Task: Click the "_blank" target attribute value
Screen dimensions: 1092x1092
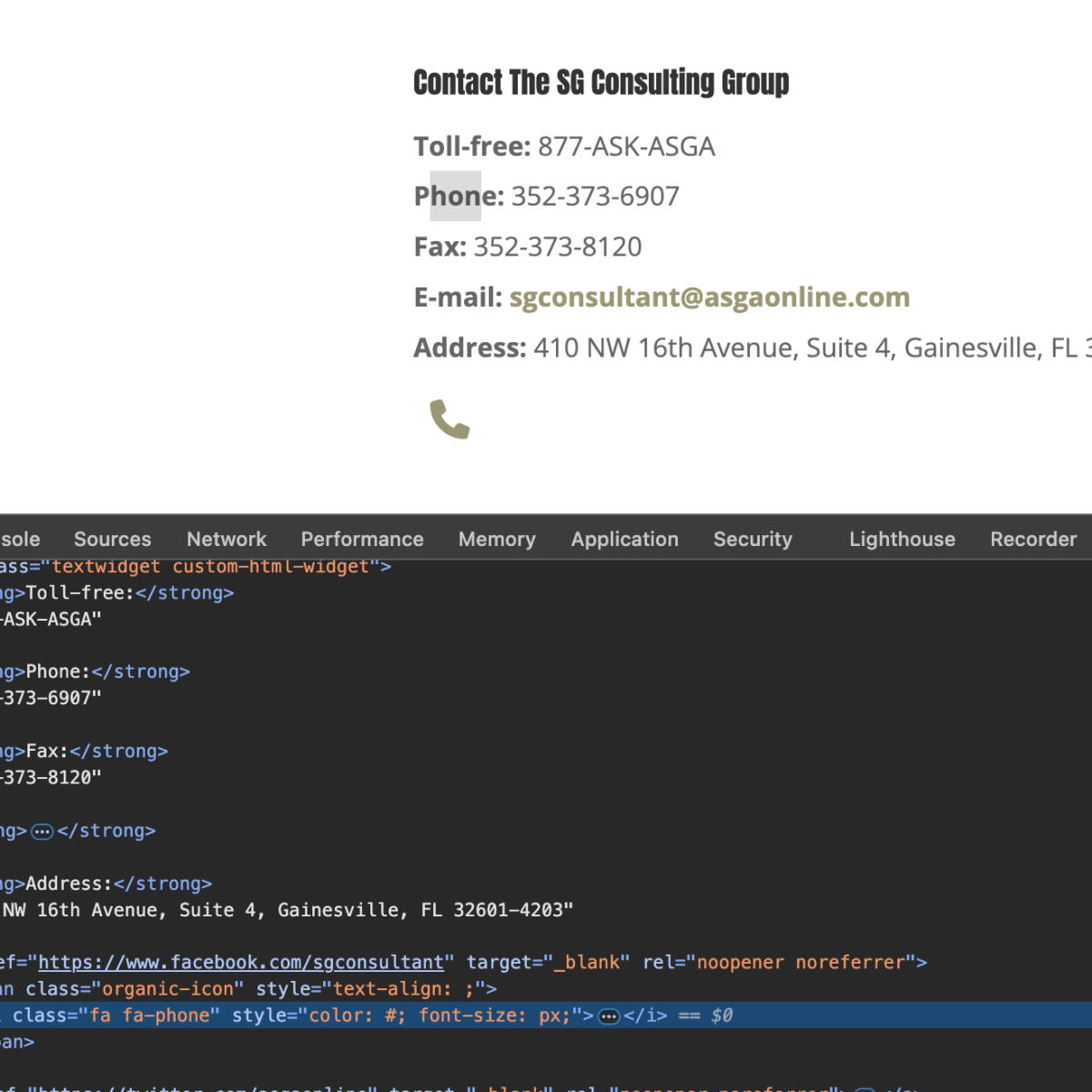Action: [587, 963]
